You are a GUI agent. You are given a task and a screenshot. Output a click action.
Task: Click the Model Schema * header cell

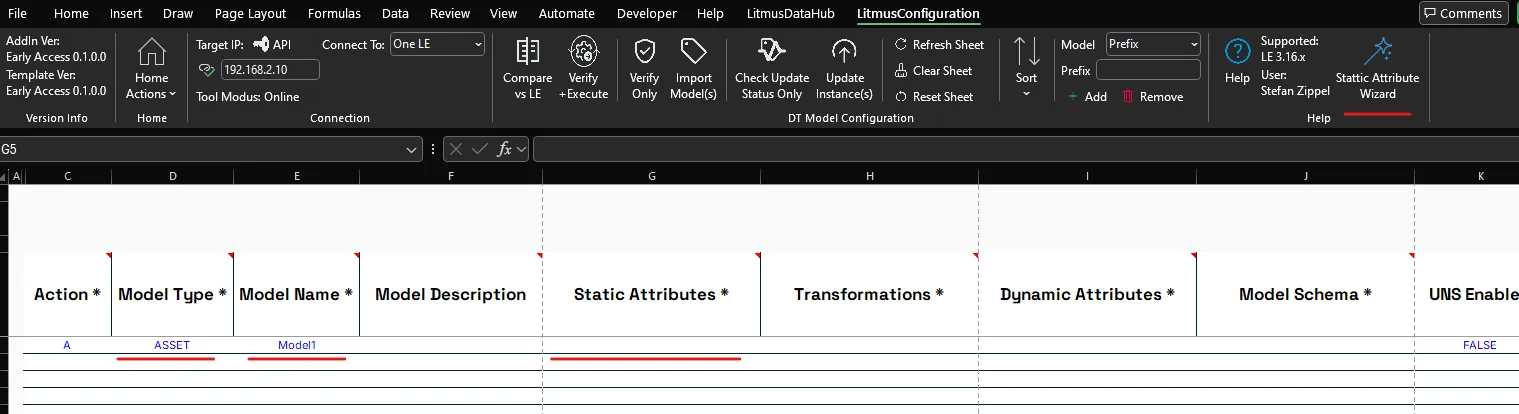tap(1306, 294)
